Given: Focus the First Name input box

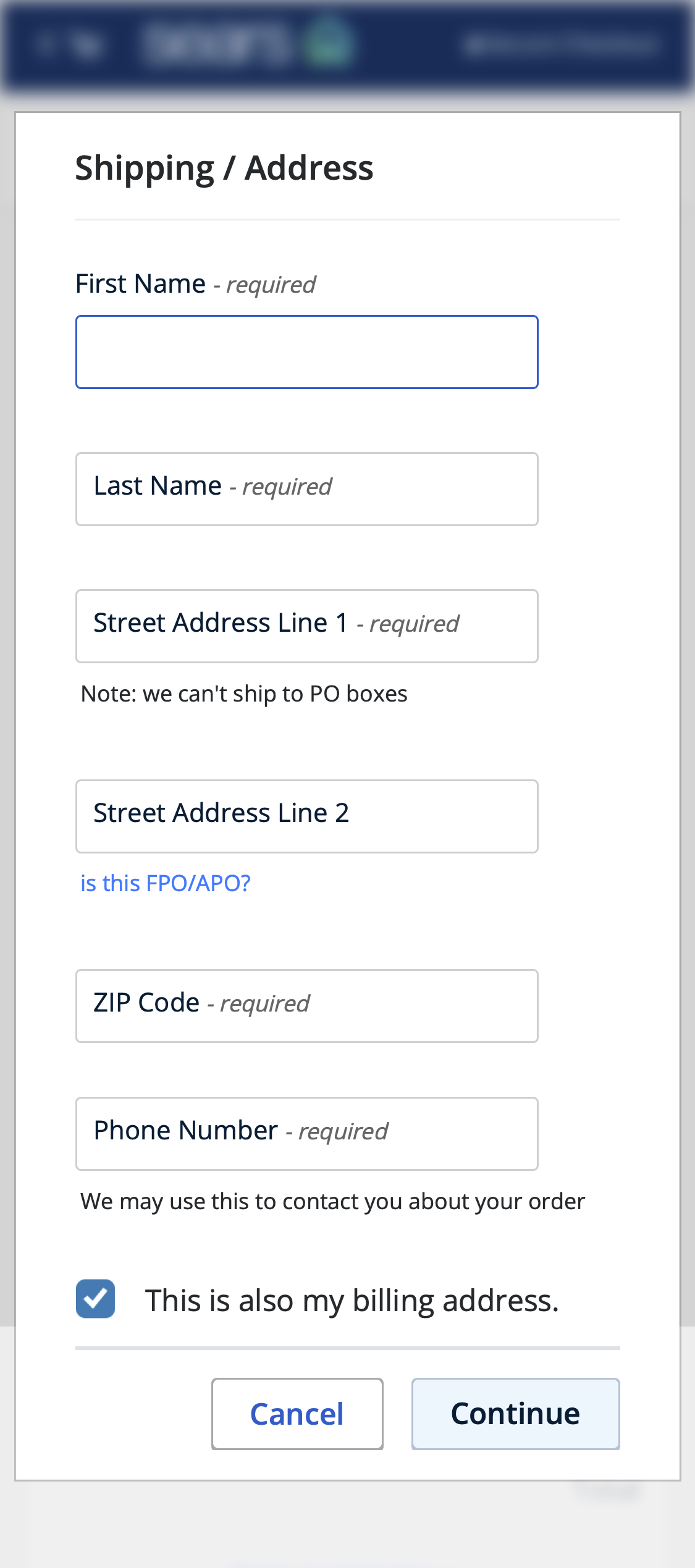Looking at the screenshot, I should pyautogui.click(x=306, y=352).
